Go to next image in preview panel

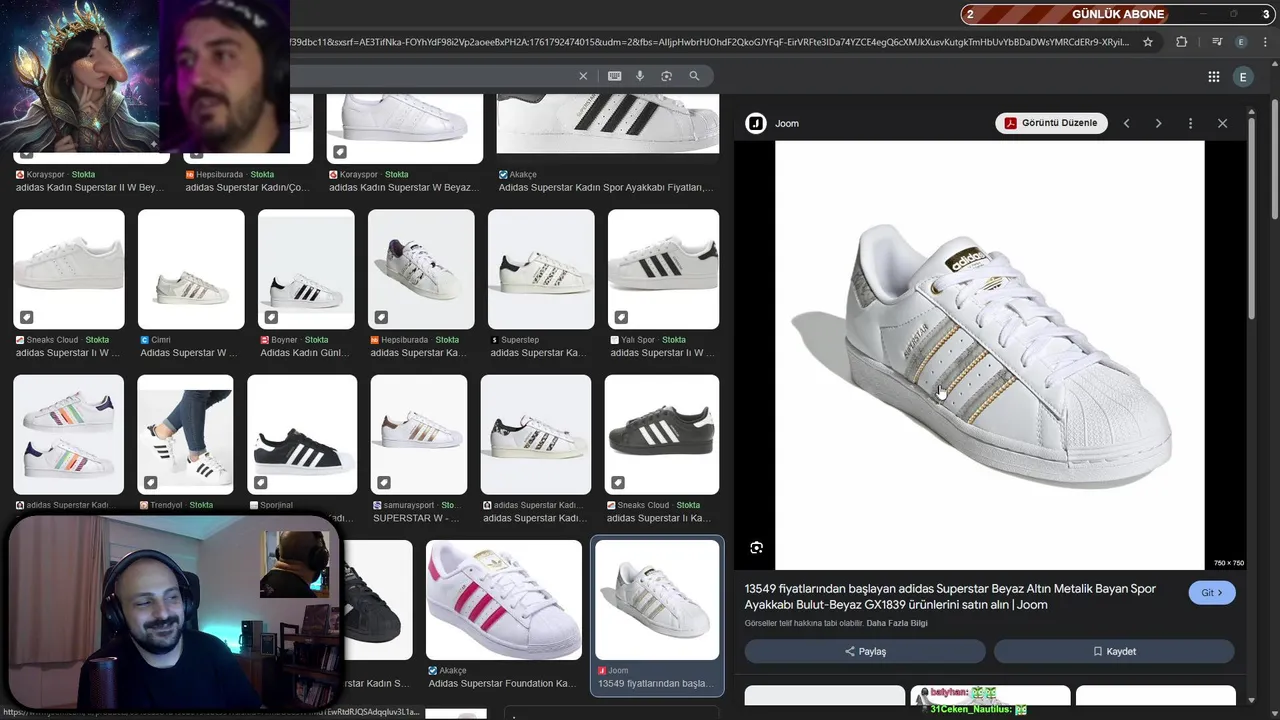pos(1158,123)
